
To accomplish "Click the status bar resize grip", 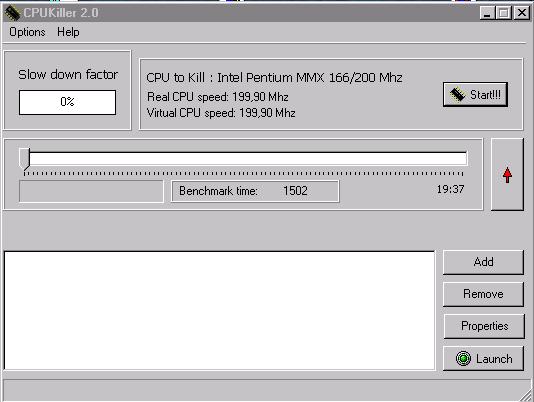I will click(x=526, y=395).
